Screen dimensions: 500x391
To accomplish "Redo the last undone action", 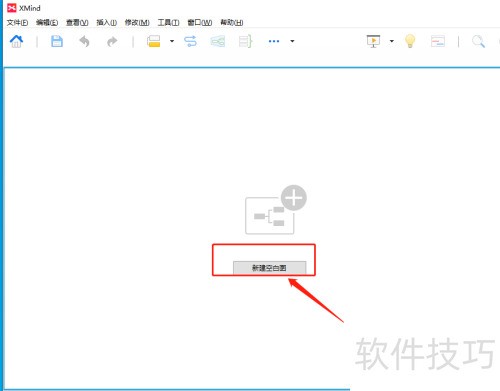I will (x=112, y=42).
